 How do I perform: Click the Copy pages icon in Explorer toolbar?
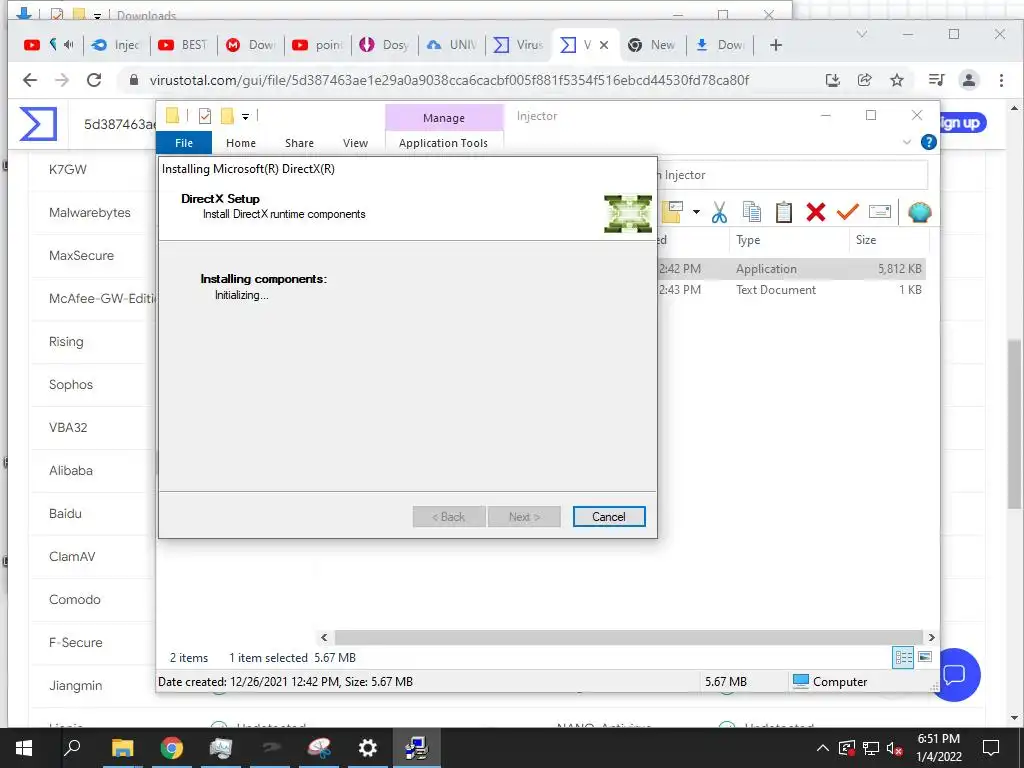752,212
